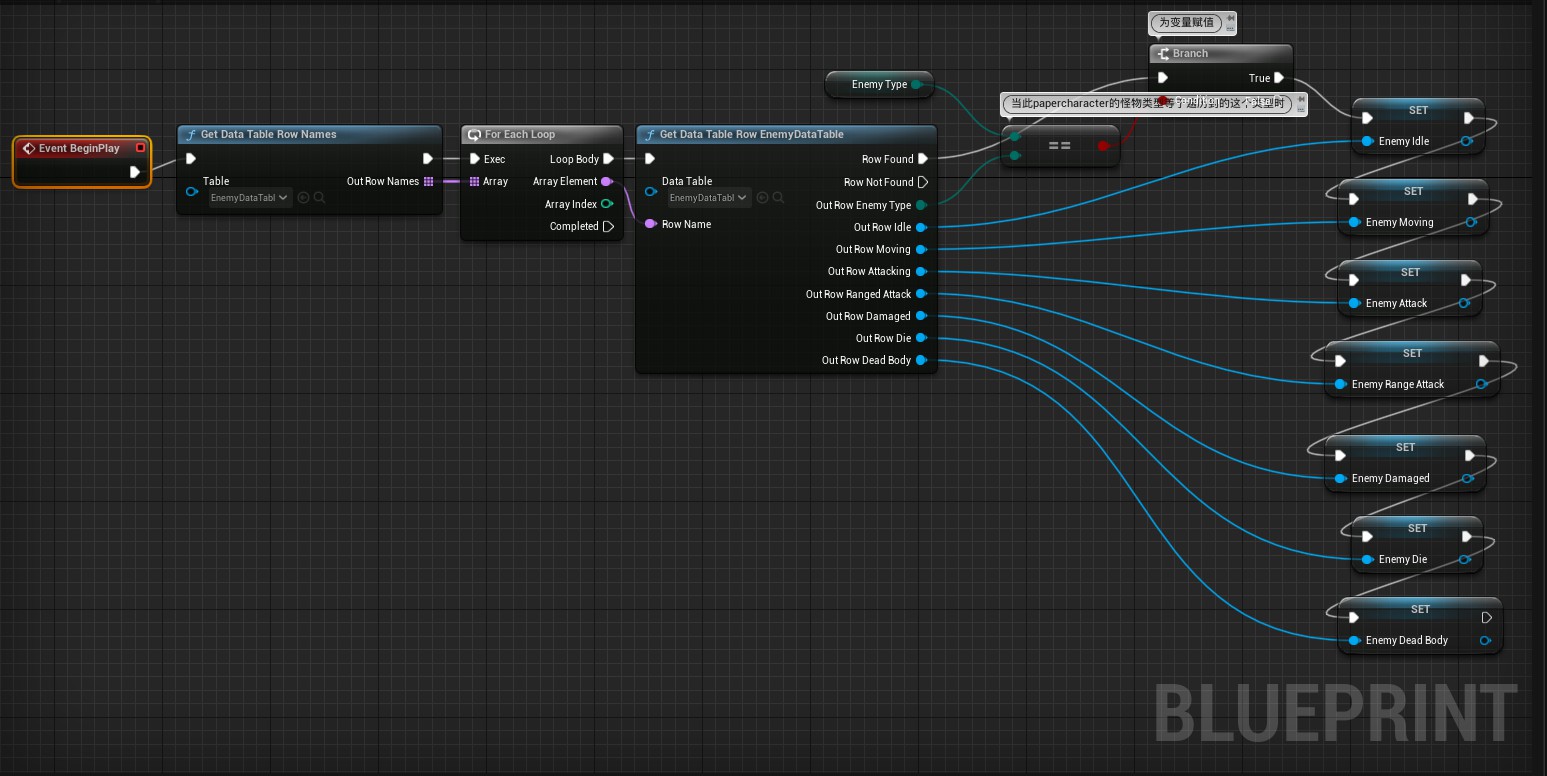Click the True exec pin on Branch
This screenshot has width=1547, height=776.
1278,78
